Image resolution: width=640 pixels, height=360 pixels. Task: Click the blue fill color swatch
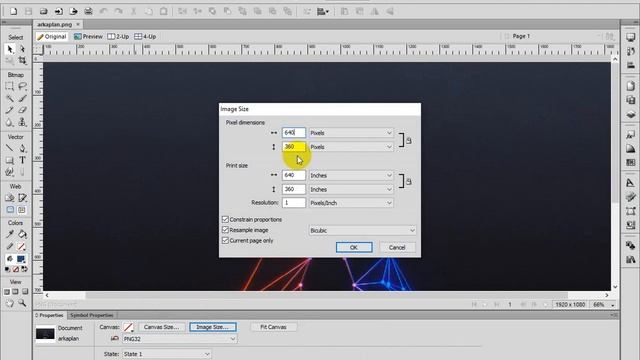point(21,259)
